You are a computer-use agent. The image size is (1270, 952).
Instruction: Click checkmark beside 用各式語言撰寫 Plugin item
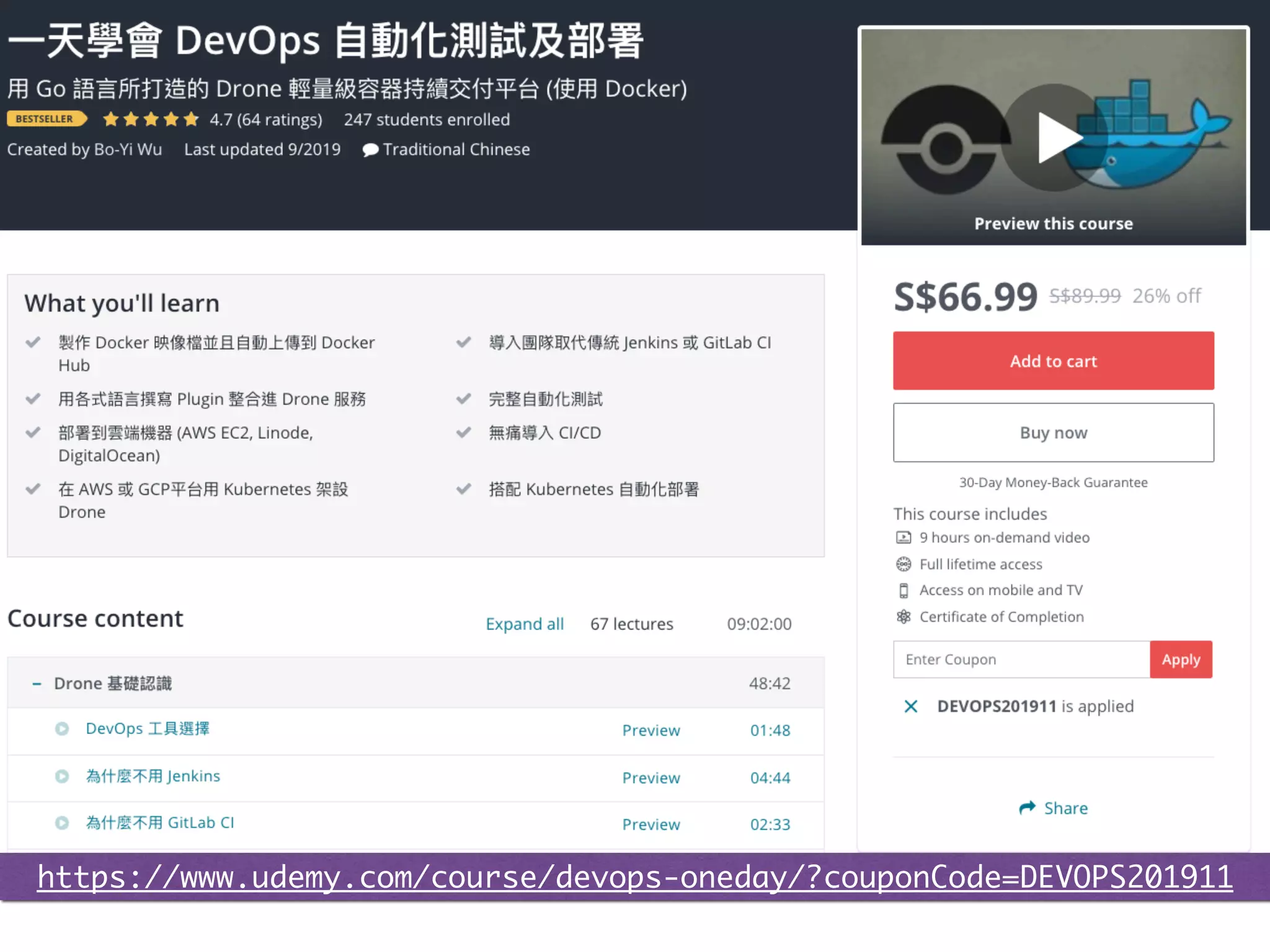click(x=33, y=399)
